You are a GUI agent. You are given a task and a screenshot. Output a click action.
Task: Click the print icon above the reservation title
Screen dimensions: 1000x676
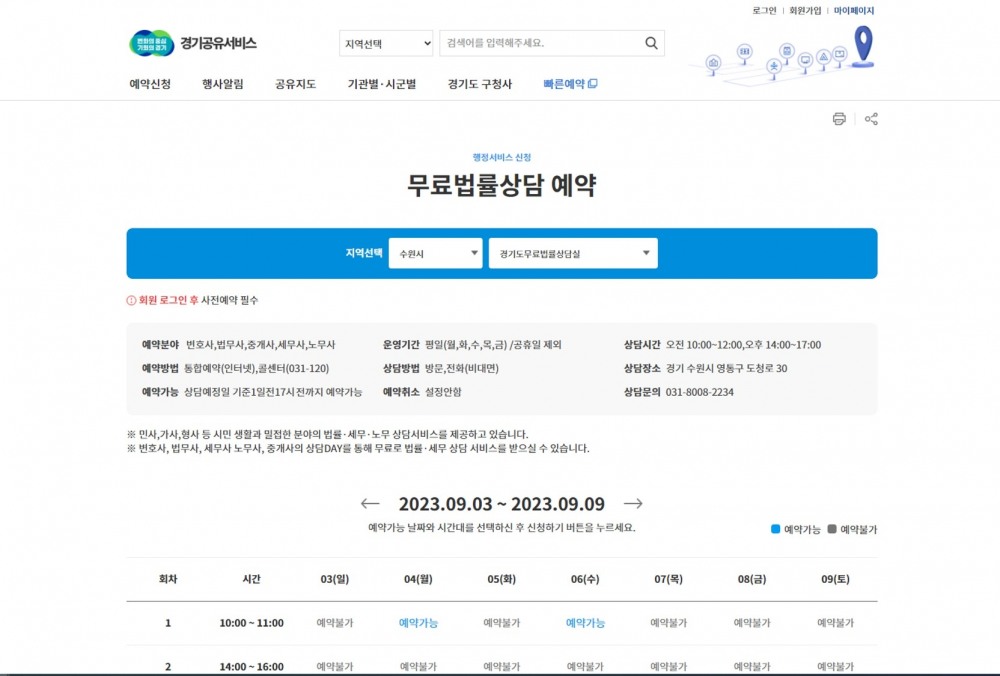click(x=840, y=118)
